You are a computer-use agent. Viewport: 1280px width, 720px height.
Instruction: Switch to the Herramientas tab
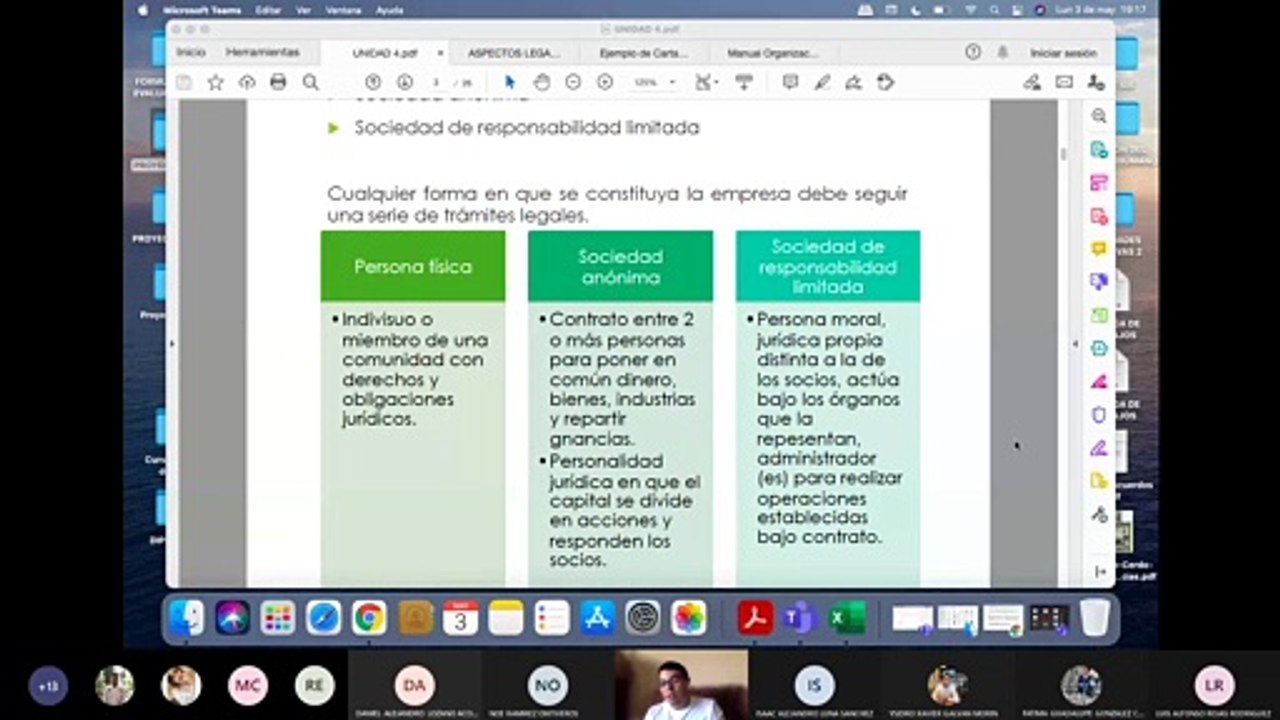(262, 52)
